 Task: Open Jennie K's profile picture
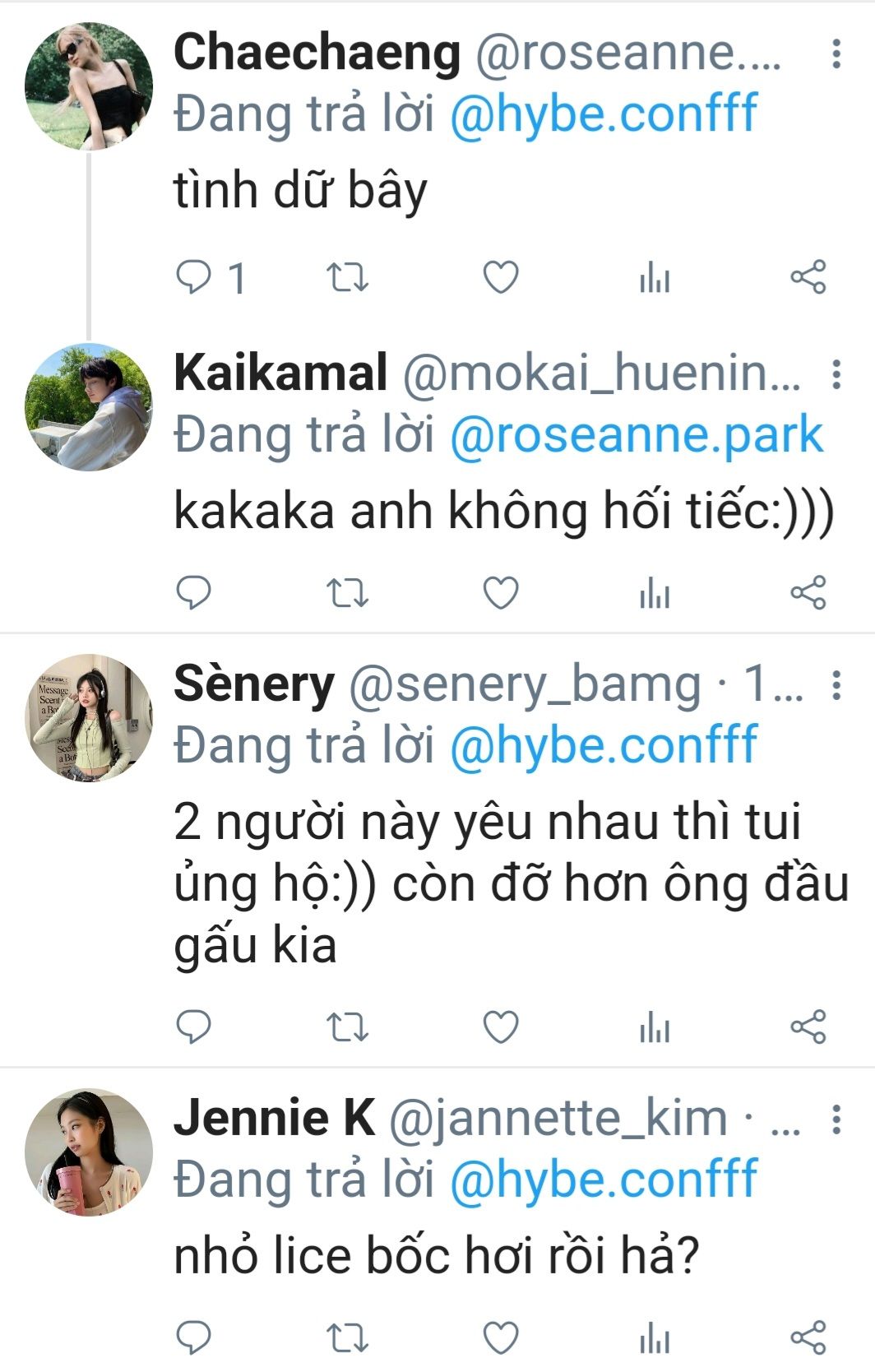pos(89,1152)
